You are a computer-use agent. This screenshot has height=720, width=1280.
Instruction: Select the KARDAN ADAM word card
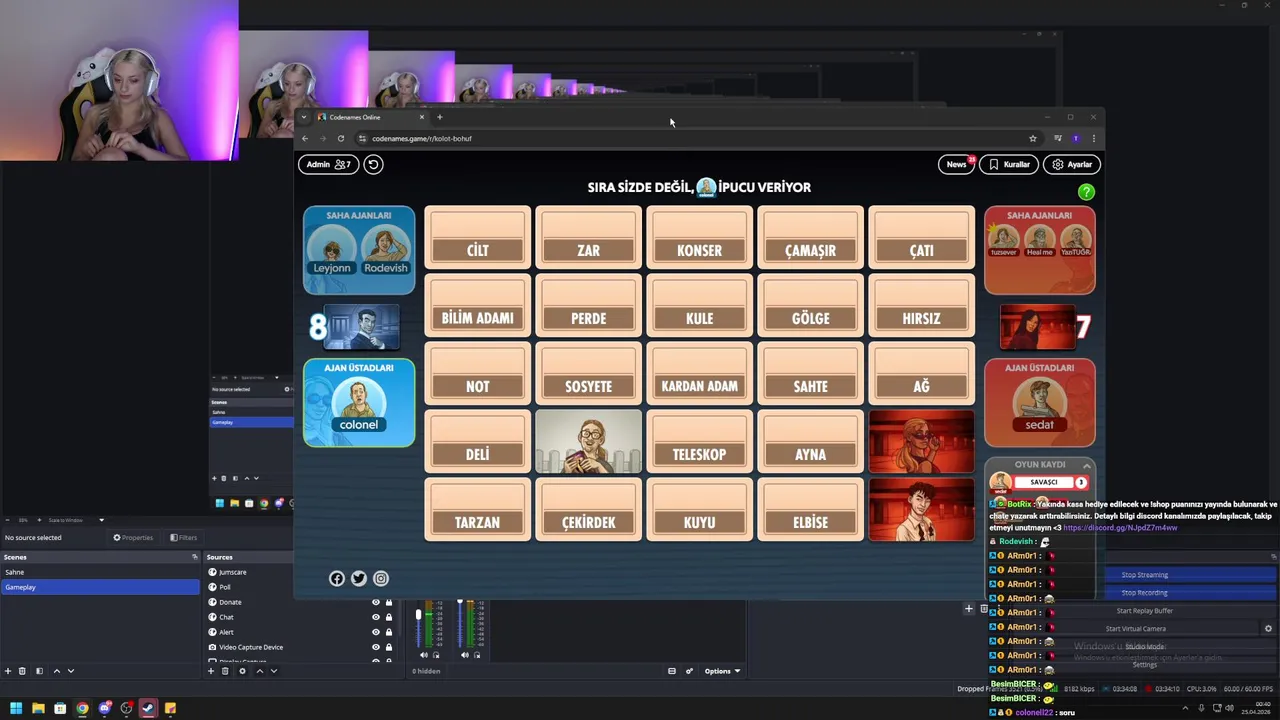(699, 373)
